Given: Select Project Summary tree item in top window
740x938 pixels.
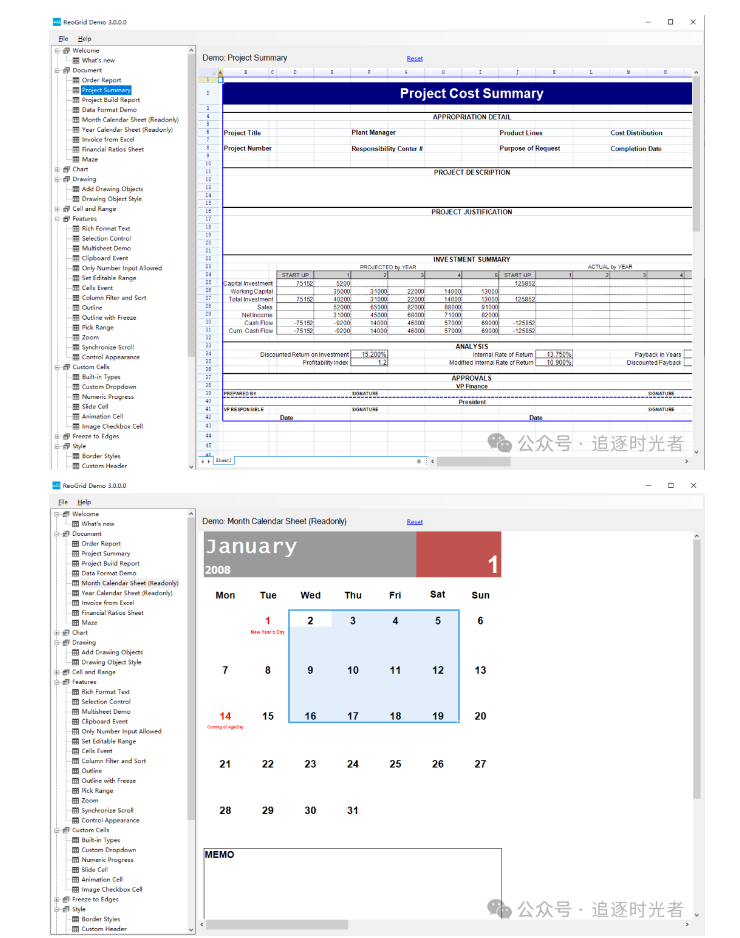Looking at the screenshot, I should tap(106, 90).
